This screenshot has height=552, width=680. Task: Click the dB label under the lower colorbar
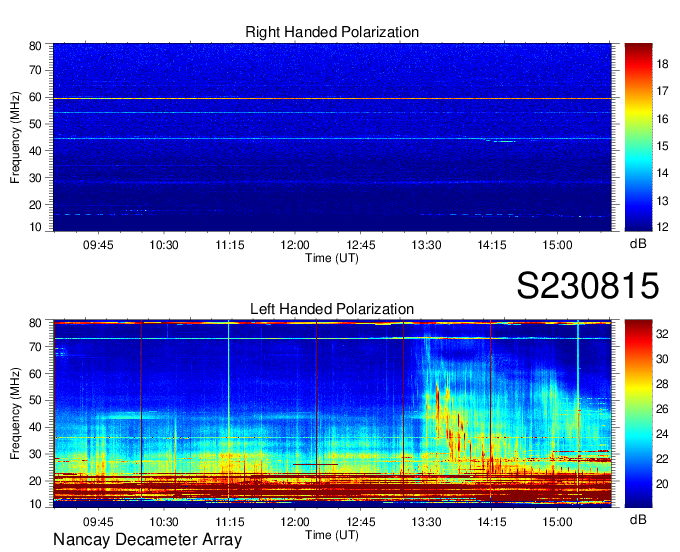tap(638, 519)
